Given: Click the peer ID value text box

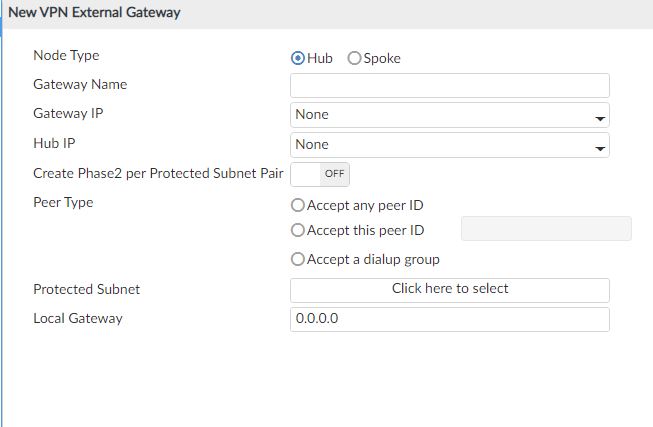Looking at the screenshot, I should point(545,229).
